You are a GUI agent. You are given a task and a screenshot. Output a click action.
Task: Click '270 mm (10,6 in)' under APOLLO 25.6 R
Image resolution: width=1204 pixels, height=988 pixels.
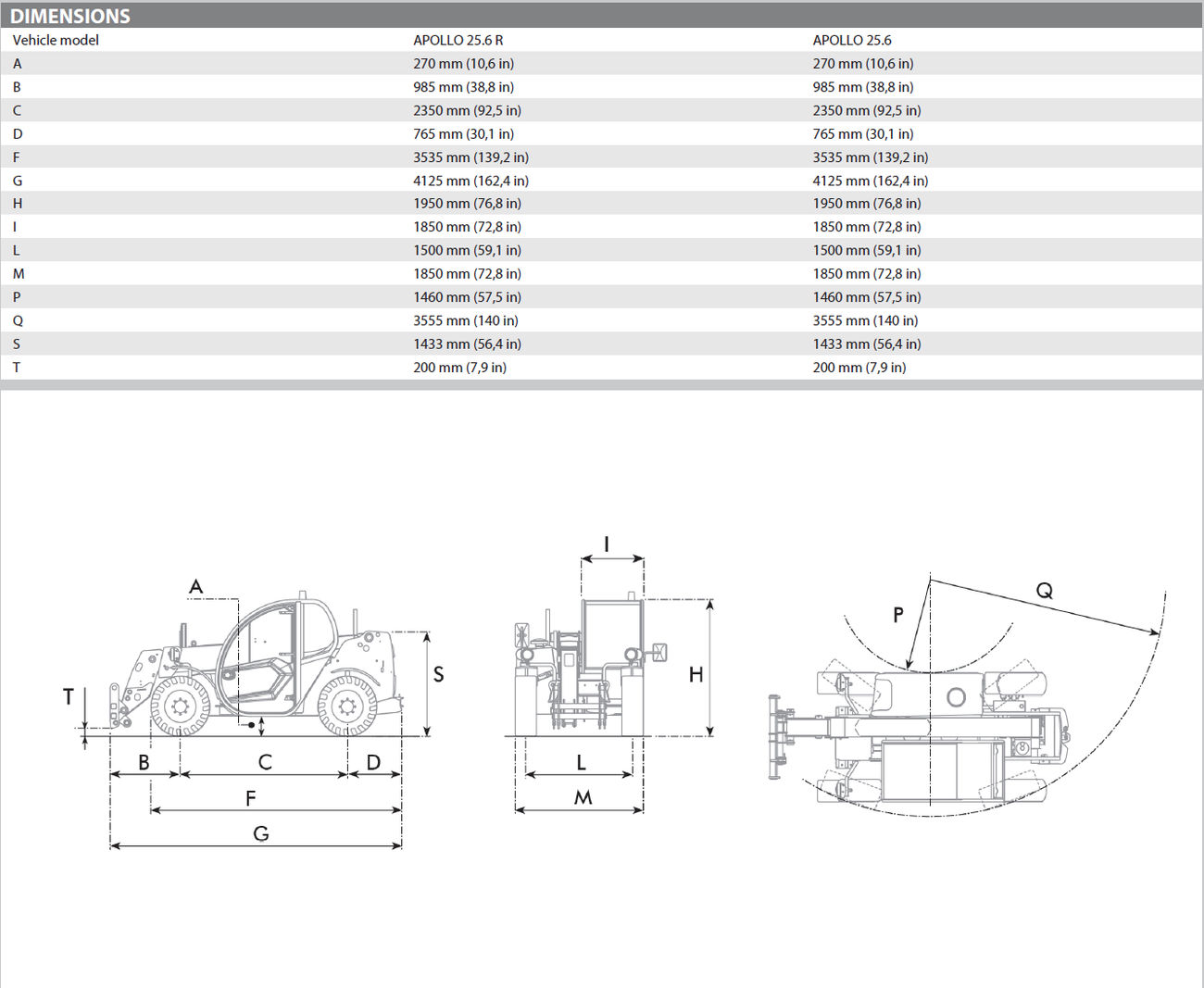[x=464, y=64]
